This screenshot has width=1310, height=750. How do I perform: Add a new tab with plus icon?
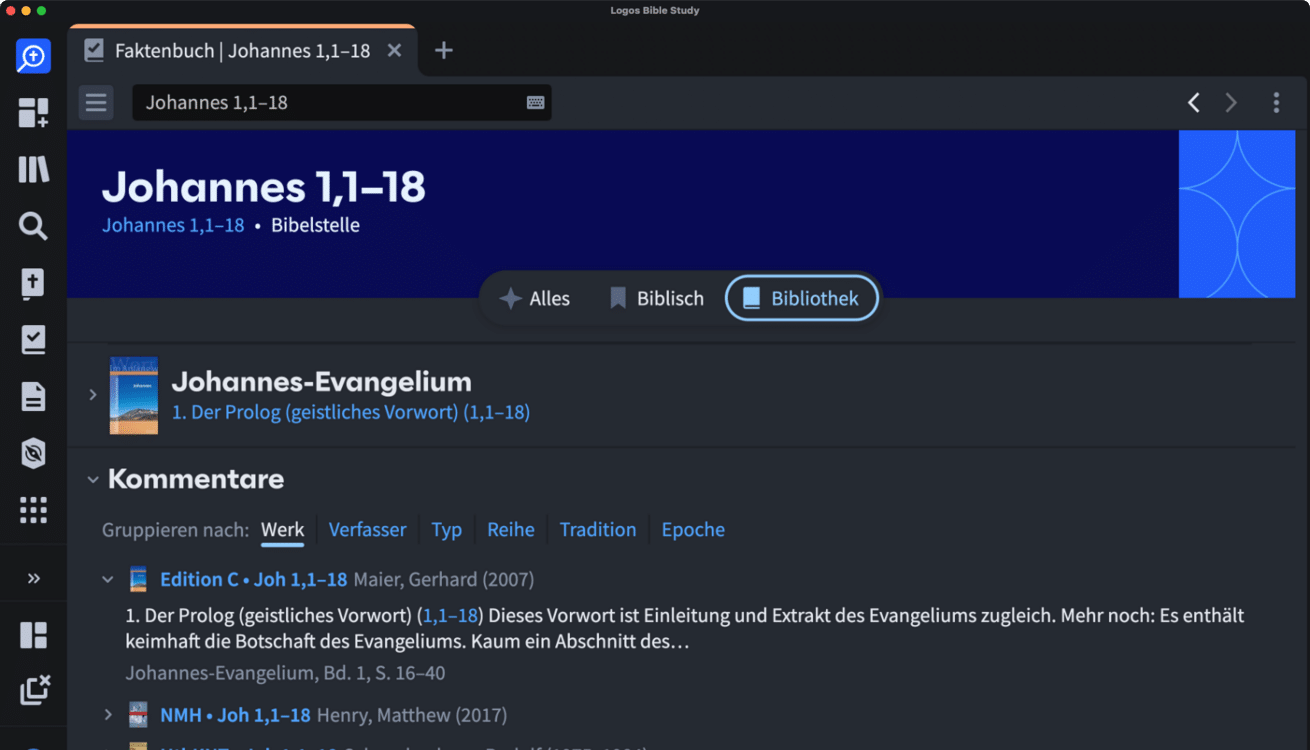click(444, 50)
